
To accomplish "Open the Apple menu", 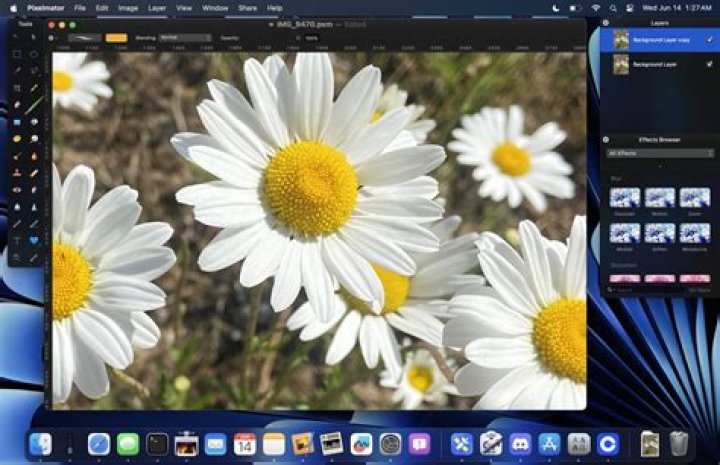I will (x=13, y=8).
